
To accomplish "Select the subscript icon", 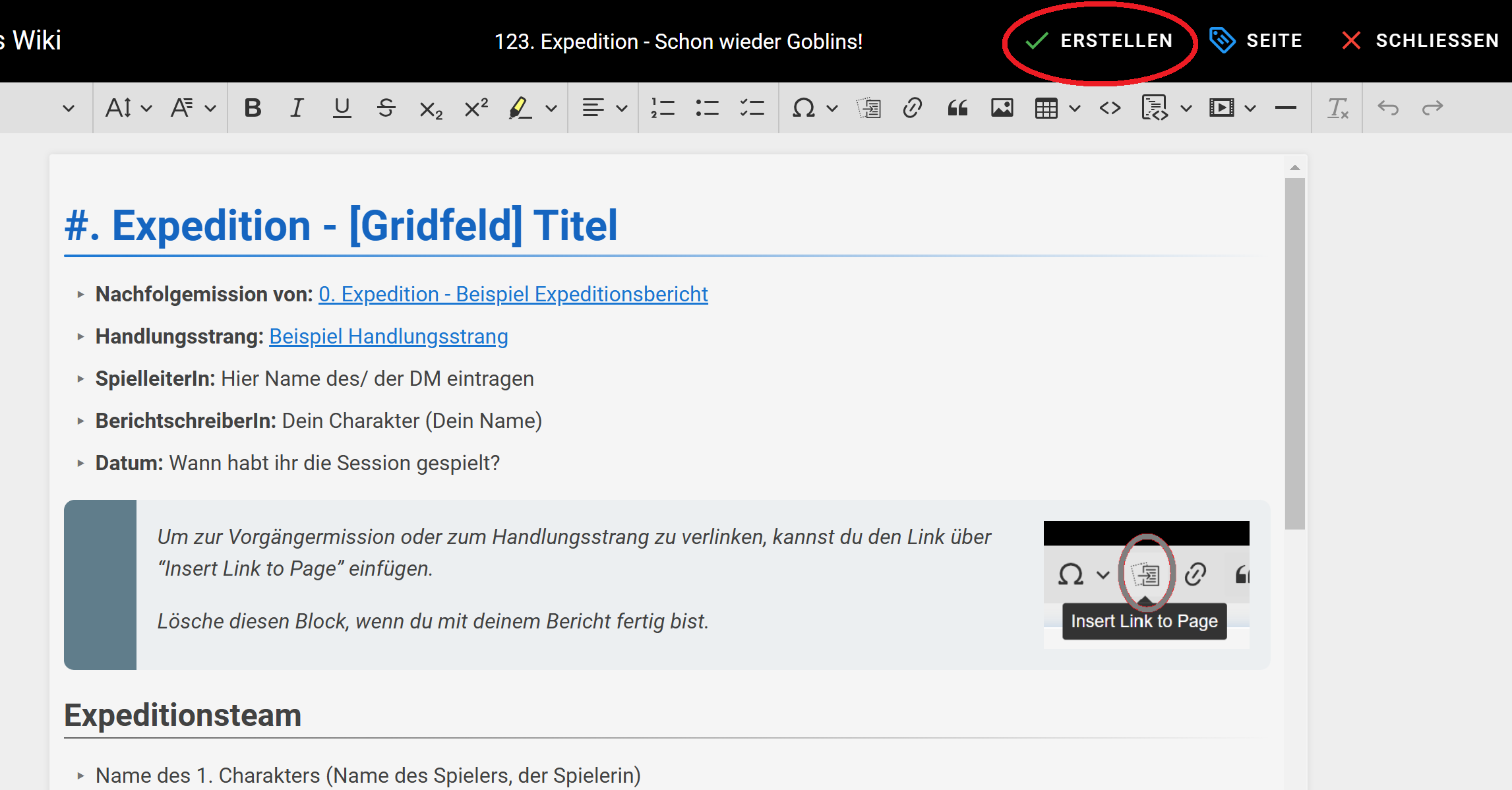I will [429, 109].
